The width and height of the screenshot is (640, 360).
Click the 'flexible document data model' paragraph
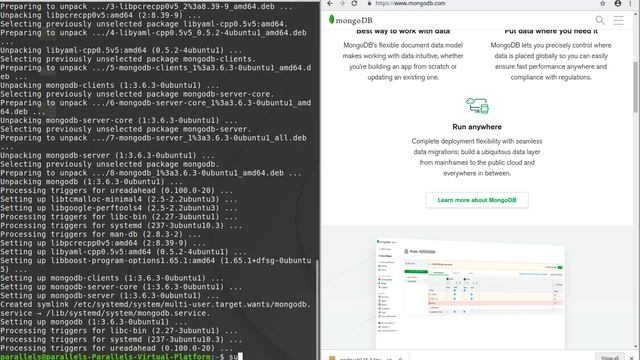click(403, 61)
